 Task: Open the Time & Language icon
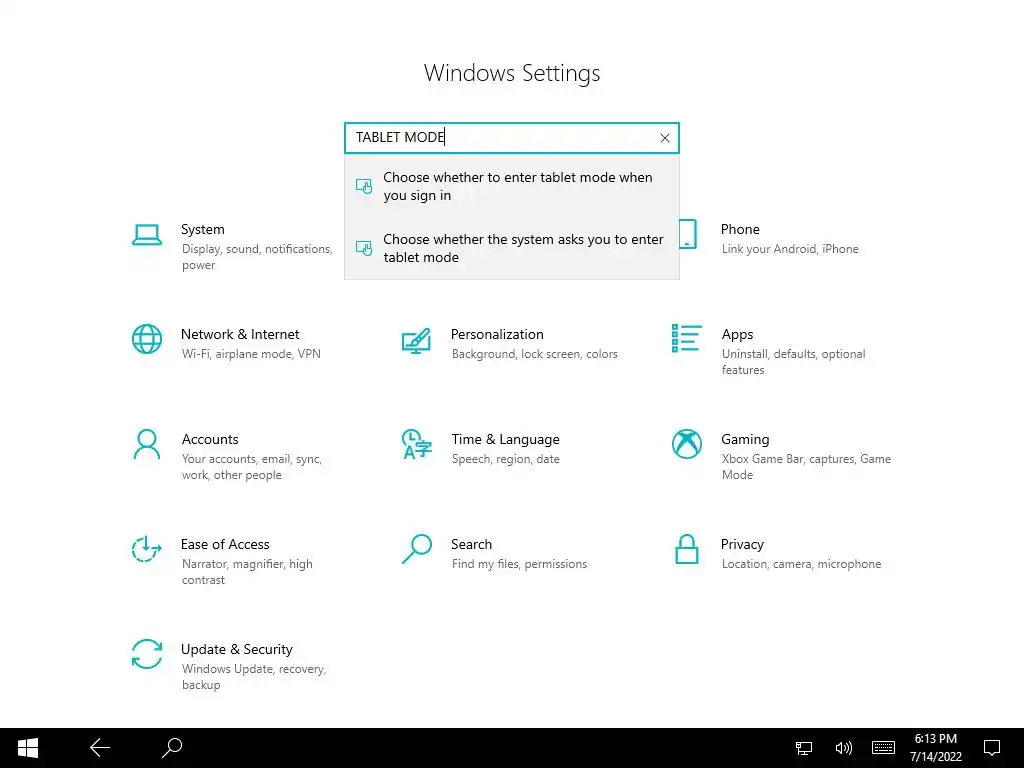pyautogui.click(x=417, y=444)
